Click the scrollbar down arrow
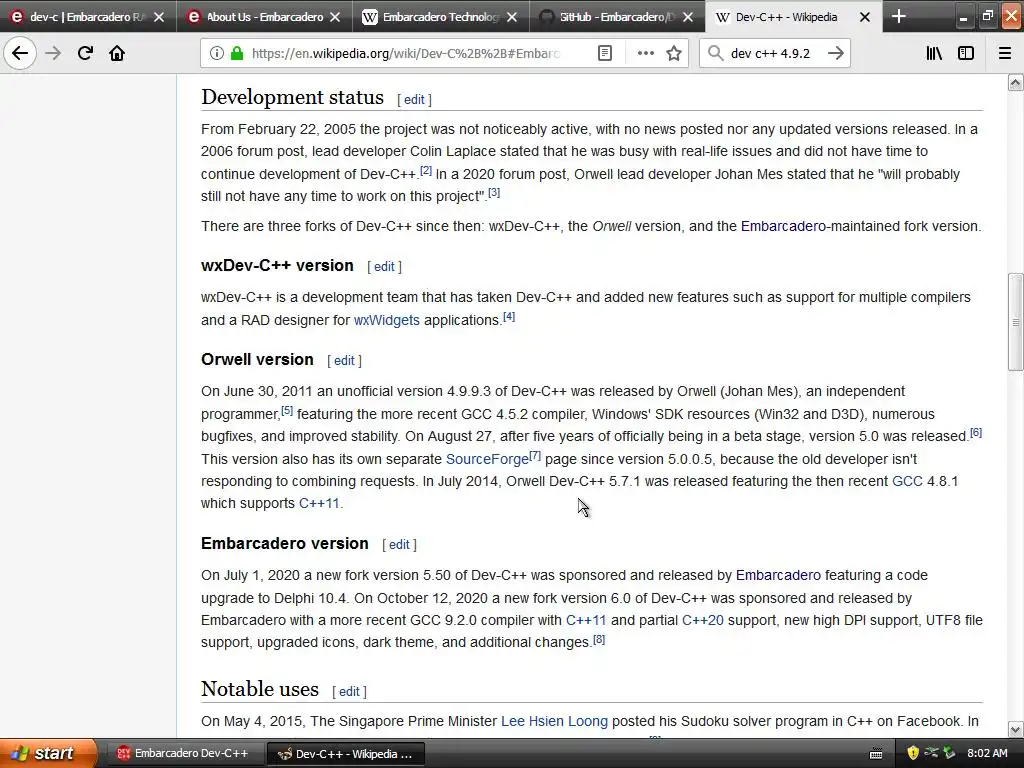Viewport: 1024px width, 768px height. pos(1016,729)
